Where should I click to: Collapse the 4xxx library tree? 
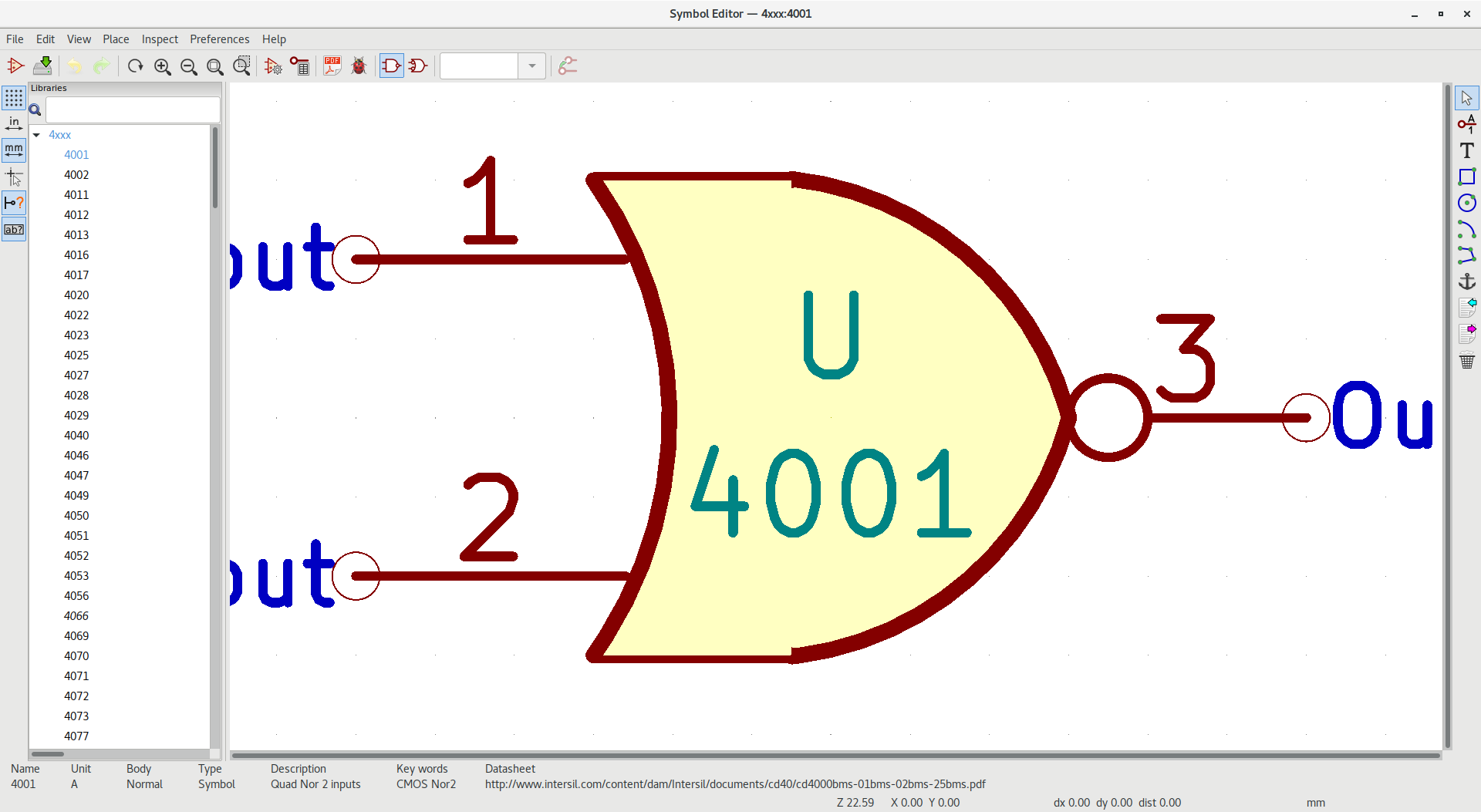coord(36,135)
